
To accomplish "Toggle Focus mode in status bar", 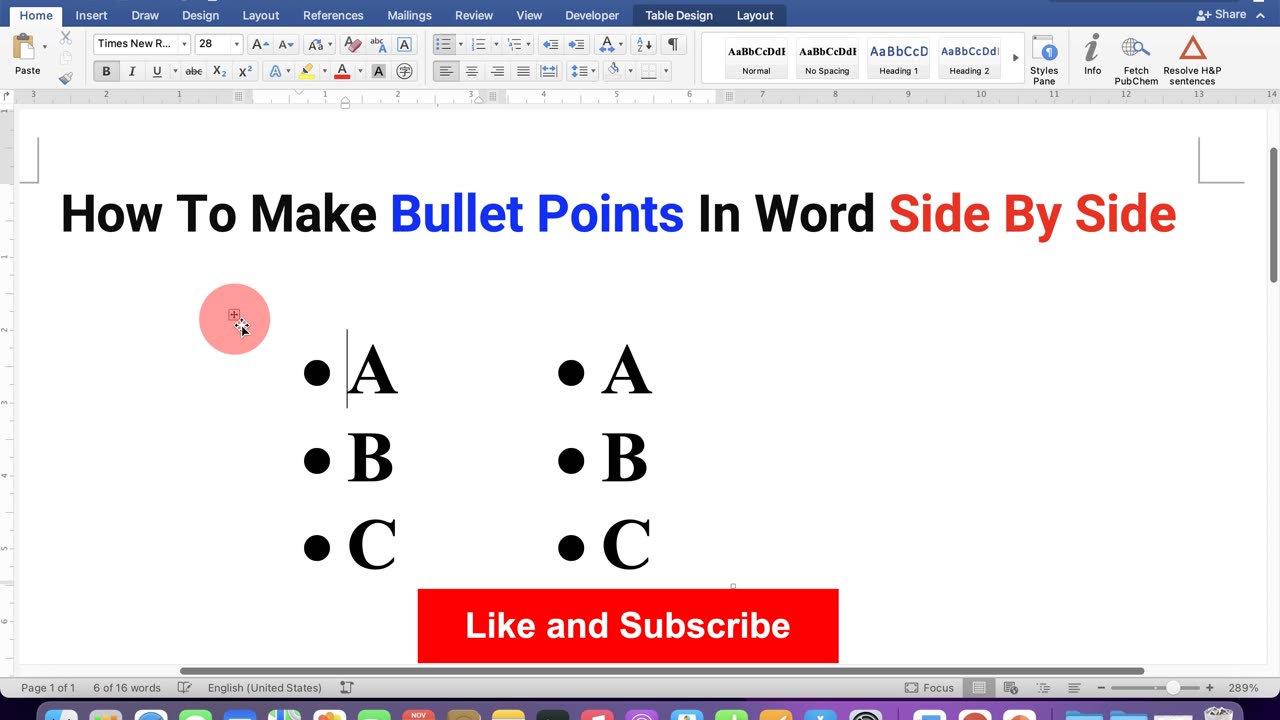I will 929,688.
